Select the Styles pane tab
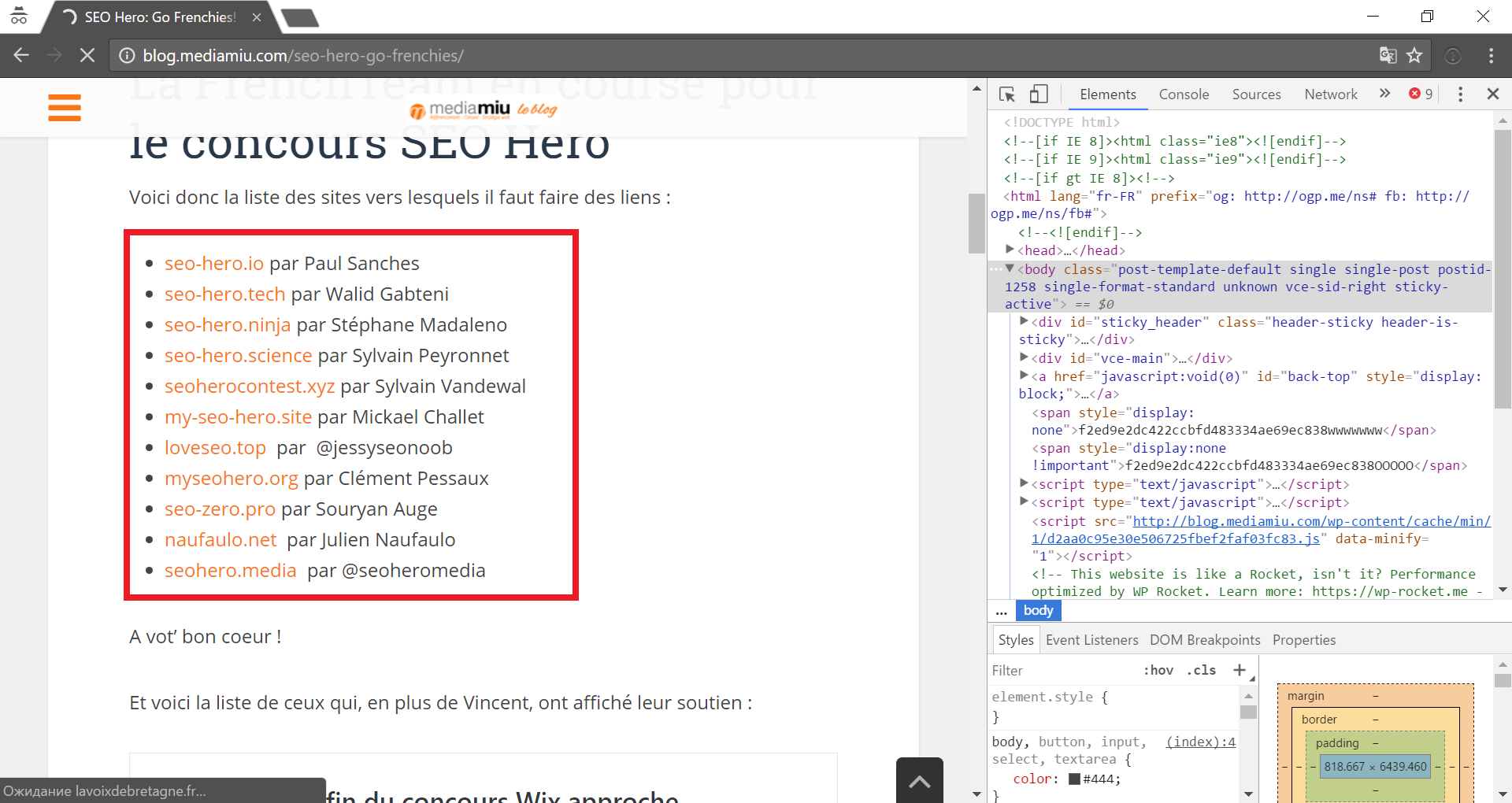Screen dimensions: 1512x803 click(x=1015, y=640)
